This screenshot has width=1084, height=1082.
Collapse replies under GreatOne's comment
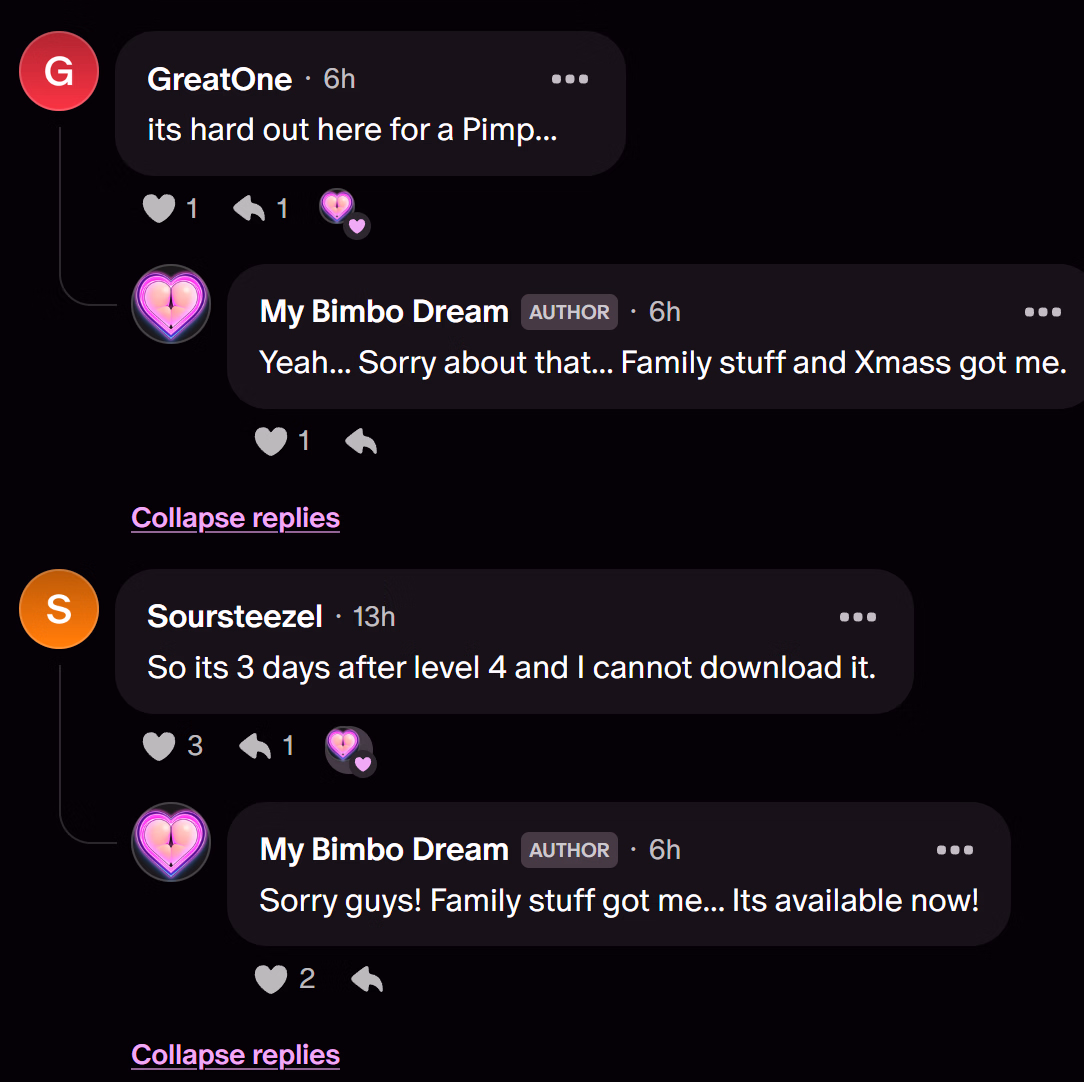235,518
